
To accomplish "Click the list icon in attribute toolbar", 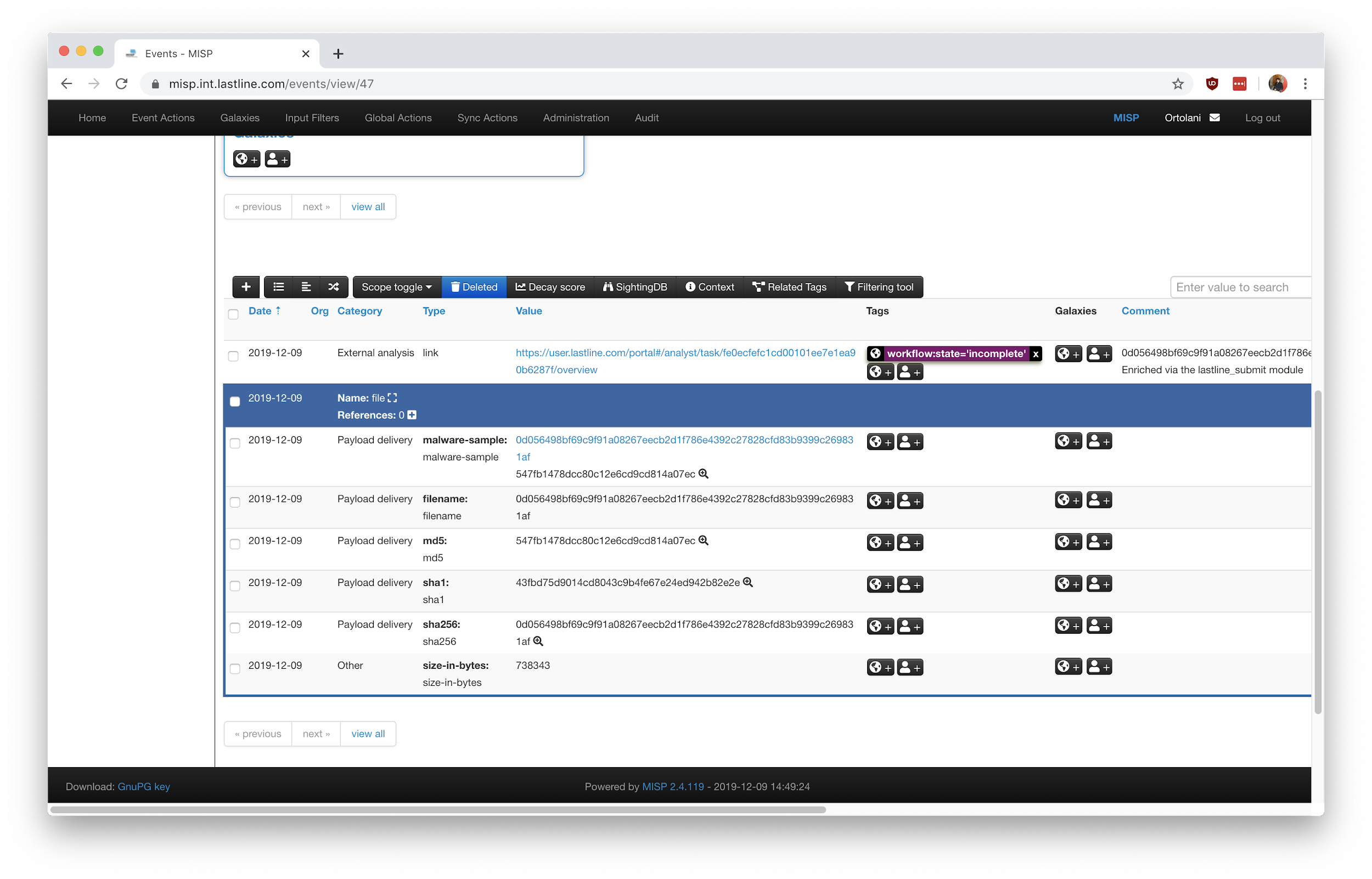I will (278, 287).
